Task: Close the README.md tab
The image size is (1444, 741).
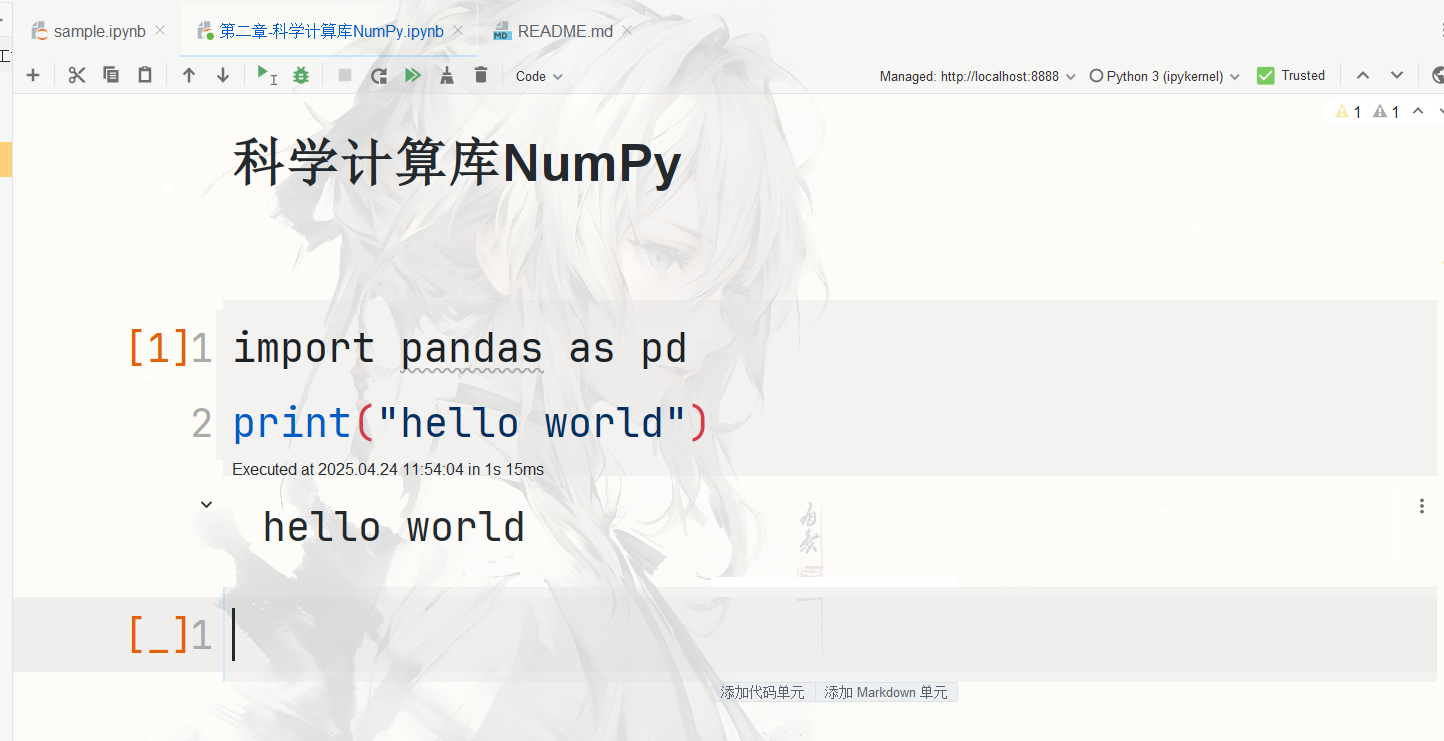Action: tap(627, 31)
